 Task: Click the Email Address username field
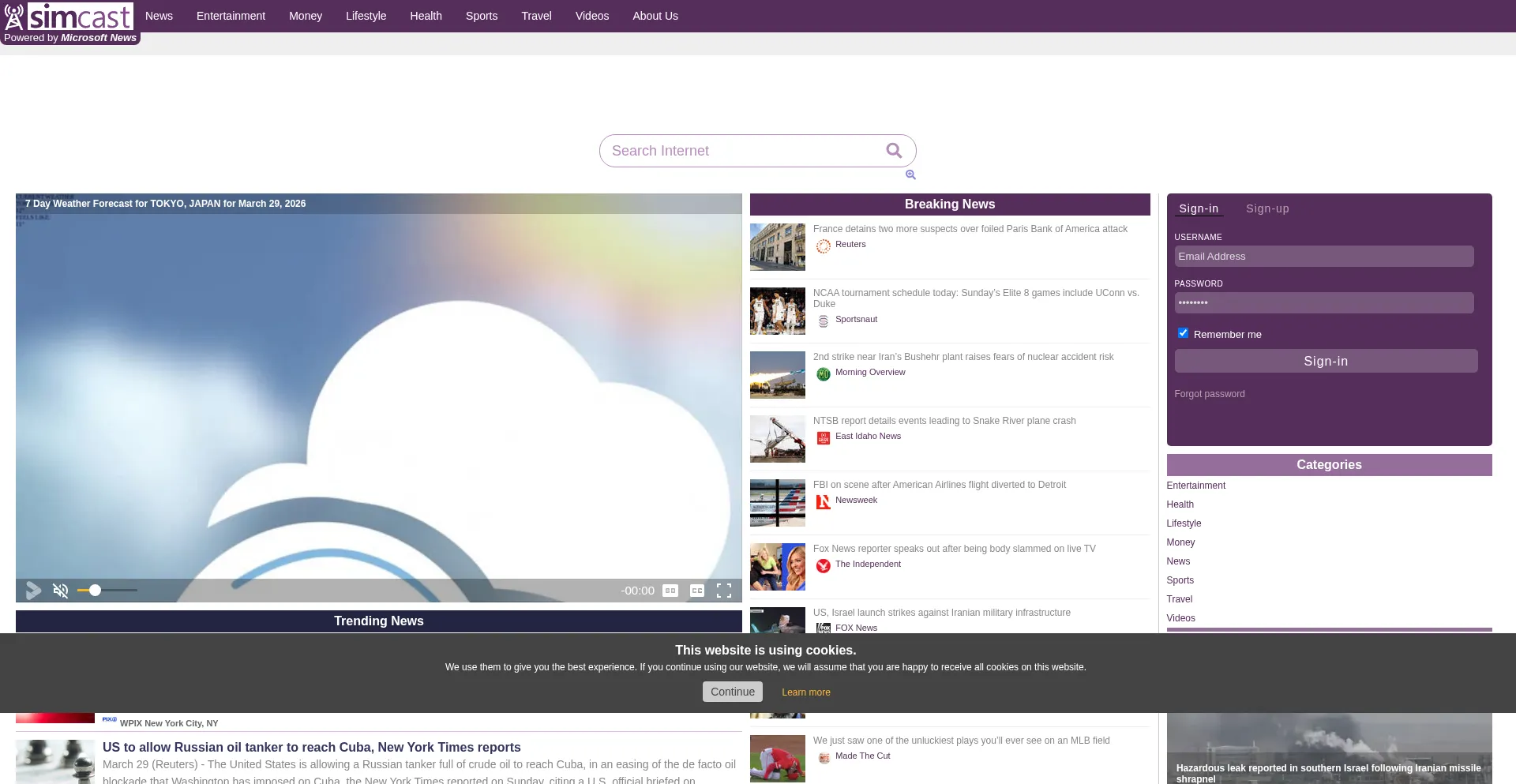pos(1324,257)
